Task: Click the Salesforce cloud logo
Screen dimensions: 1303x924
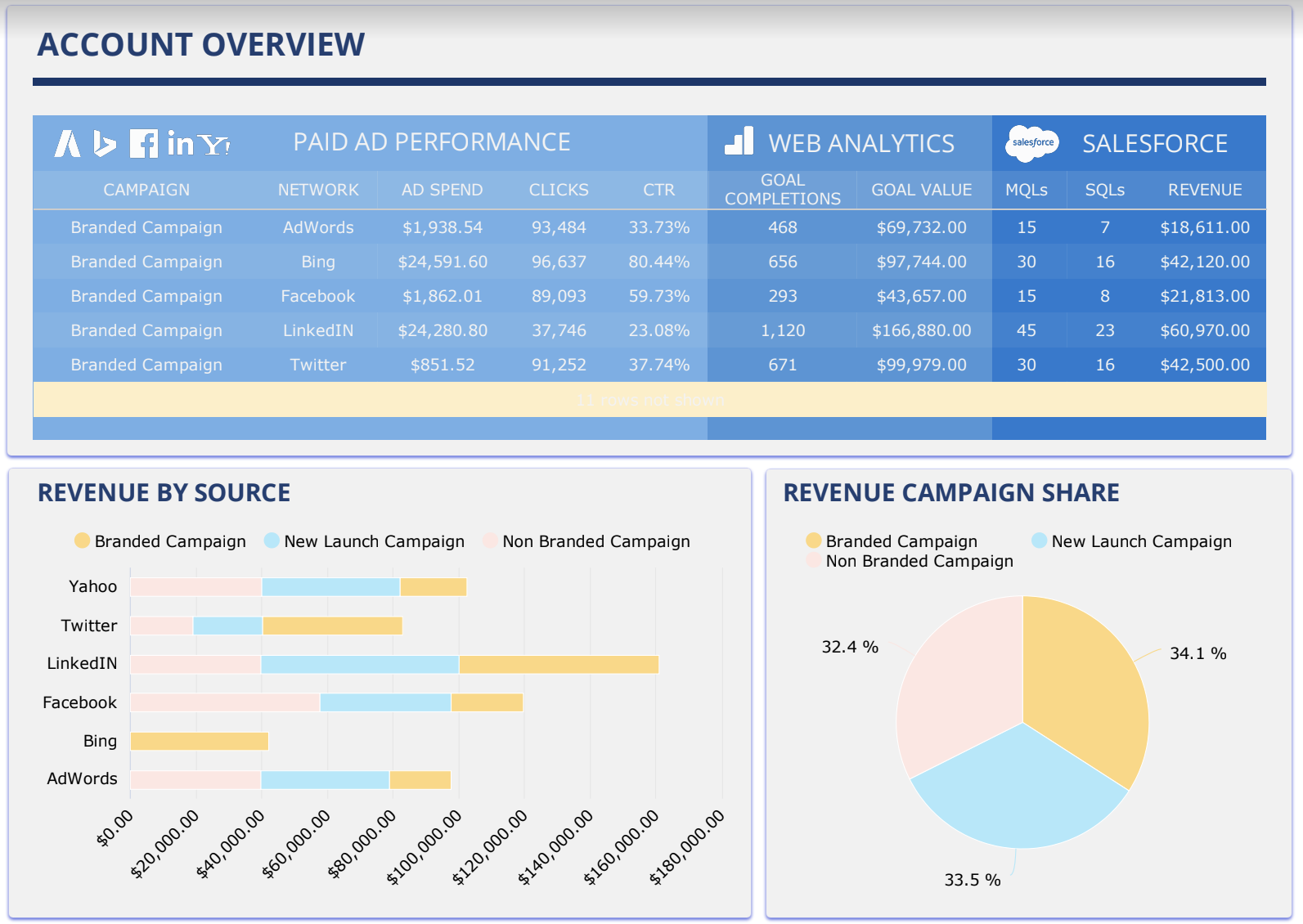Action: tap(1032, 143)
